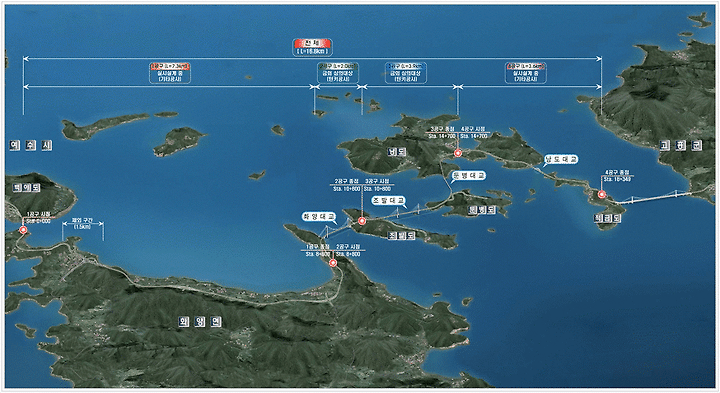
Task: Click the 제외 구간 (1.5km) label
Action: click(x=82, y=223)
